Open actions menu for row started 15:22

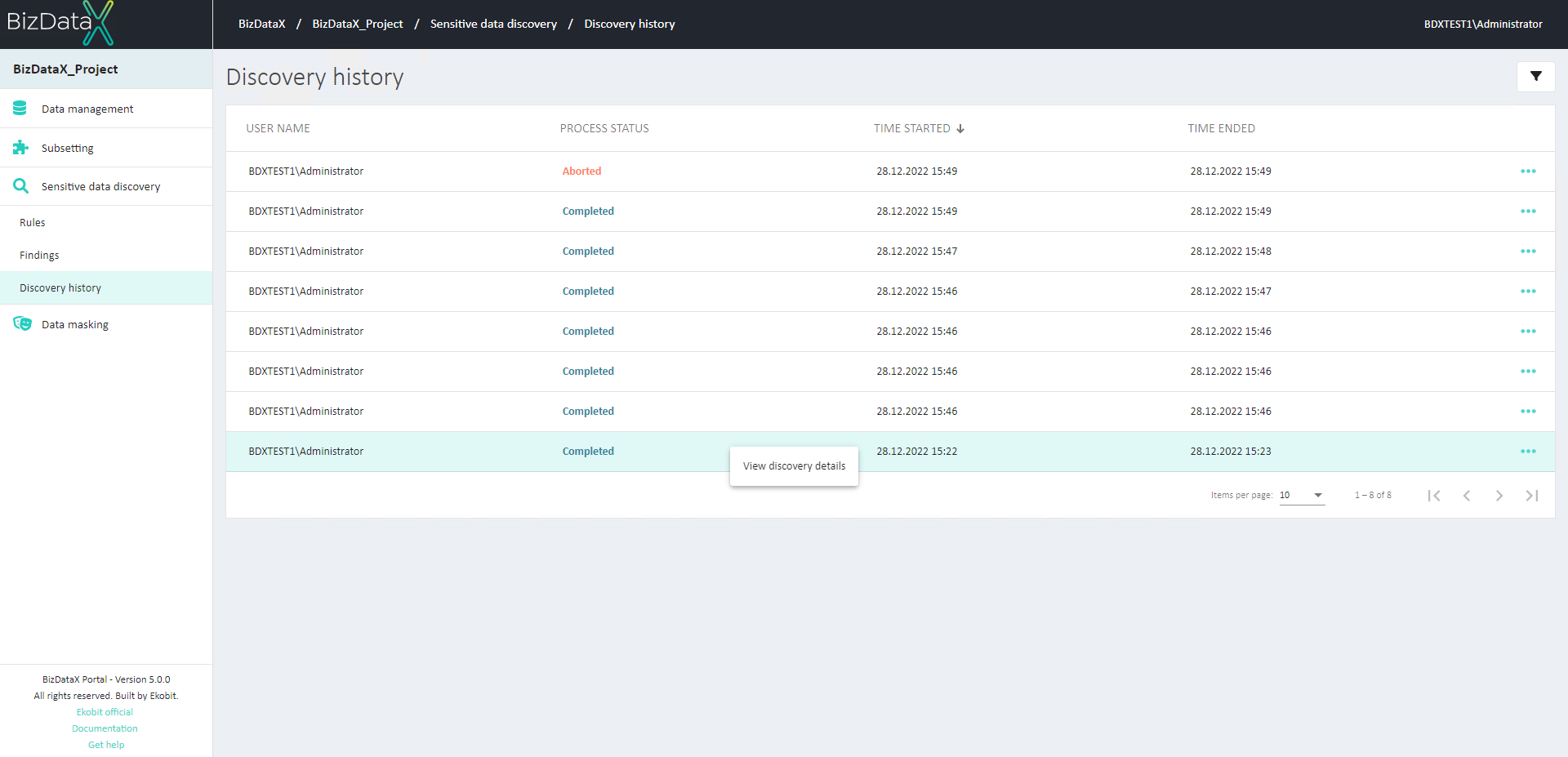(x=1528, y=452)
